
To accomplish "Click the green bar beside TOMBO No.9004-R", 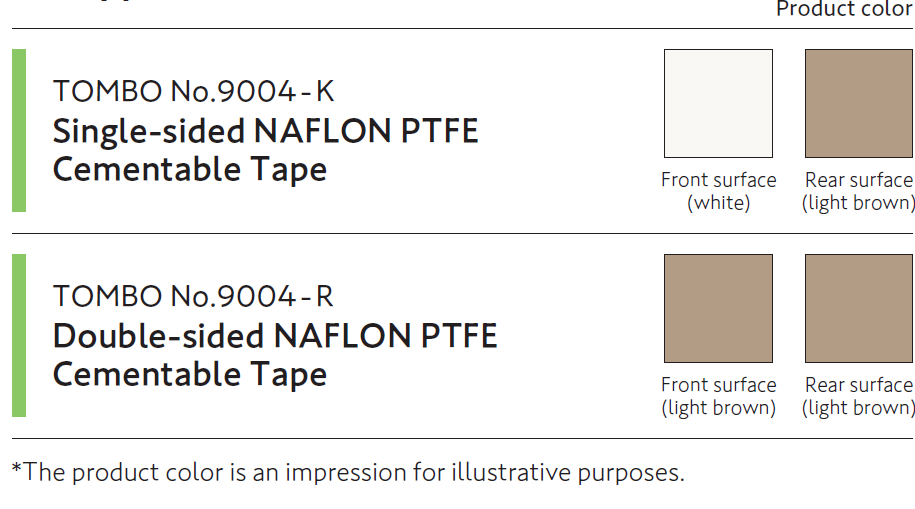I will [x=19, y=335].
